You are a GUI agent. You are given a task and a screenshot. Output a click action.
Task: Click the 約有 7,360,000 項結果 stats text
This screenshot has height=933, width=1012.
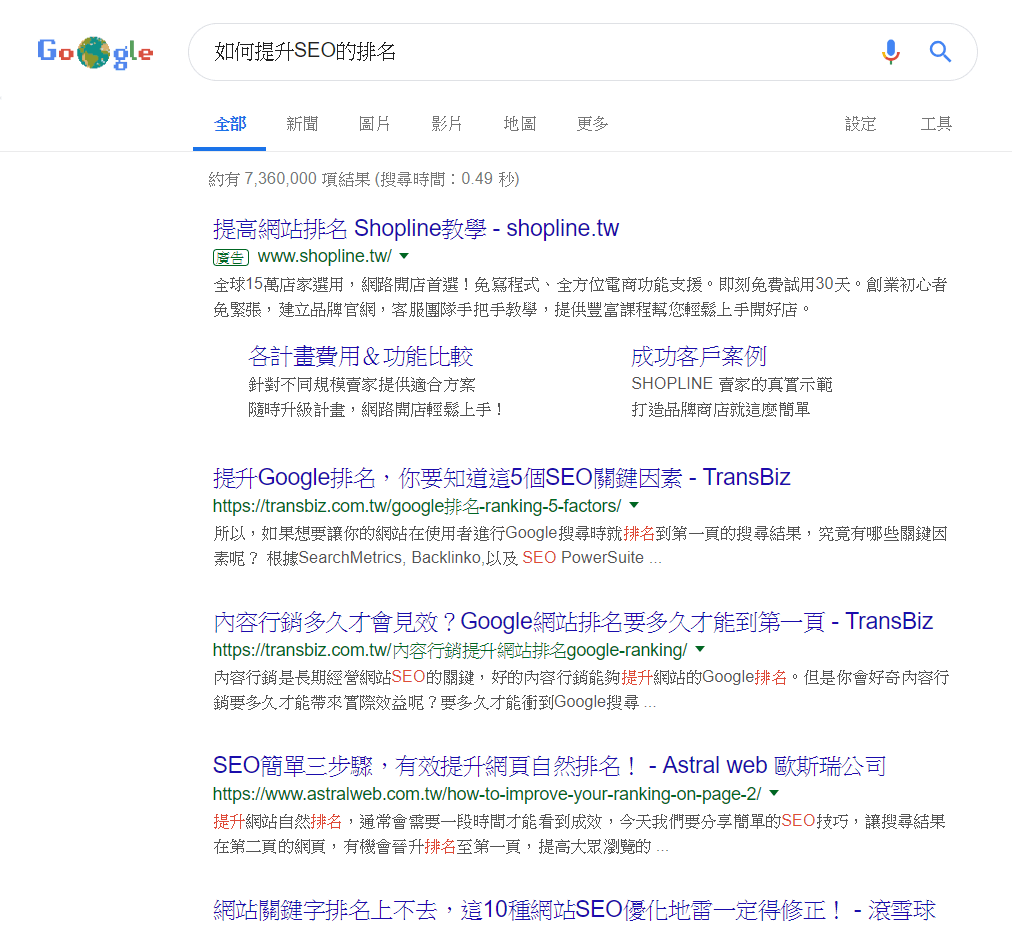(x=364, y=179)
